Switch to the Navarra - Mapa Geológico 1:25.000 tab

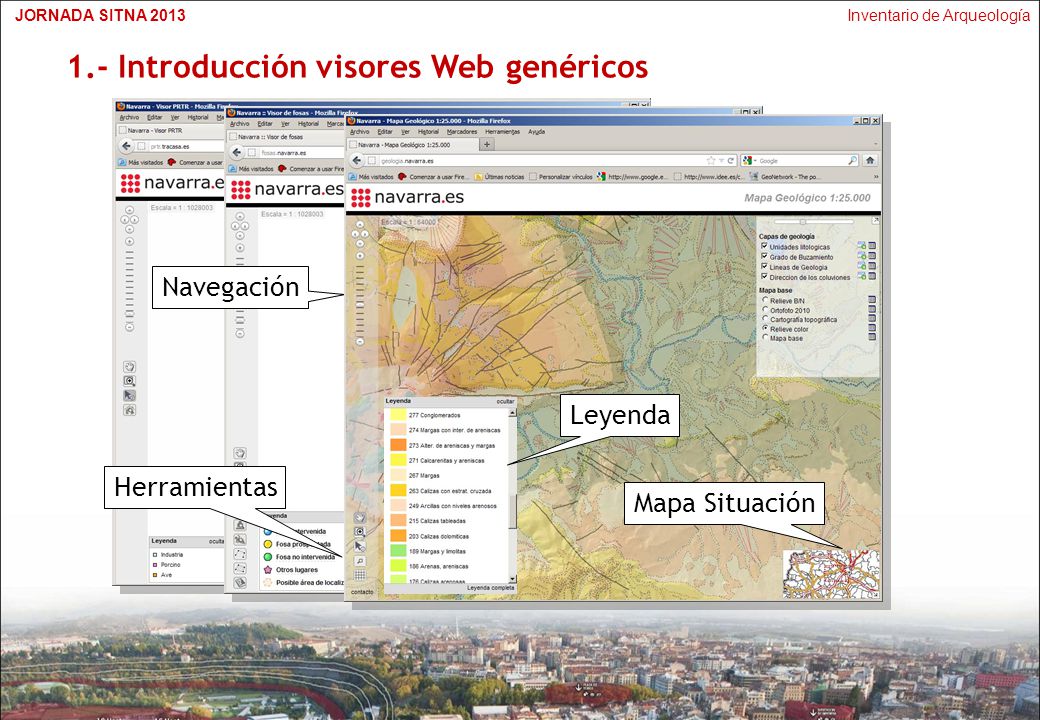point(413,145)
